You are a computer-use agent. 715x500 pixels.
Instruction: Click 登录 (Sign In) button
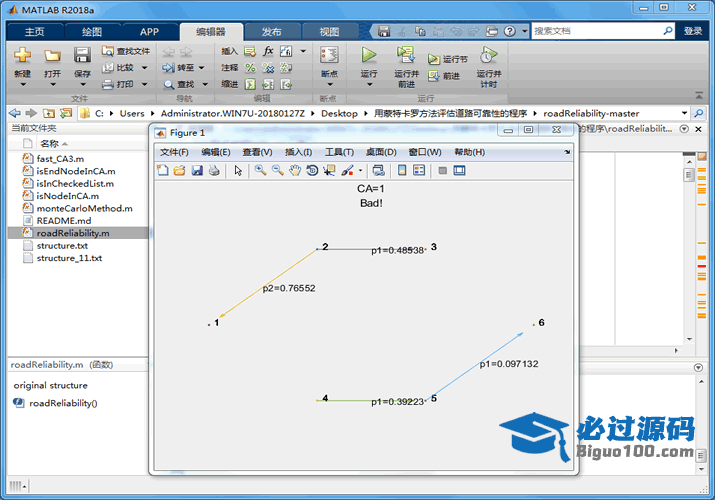[693, 31]
